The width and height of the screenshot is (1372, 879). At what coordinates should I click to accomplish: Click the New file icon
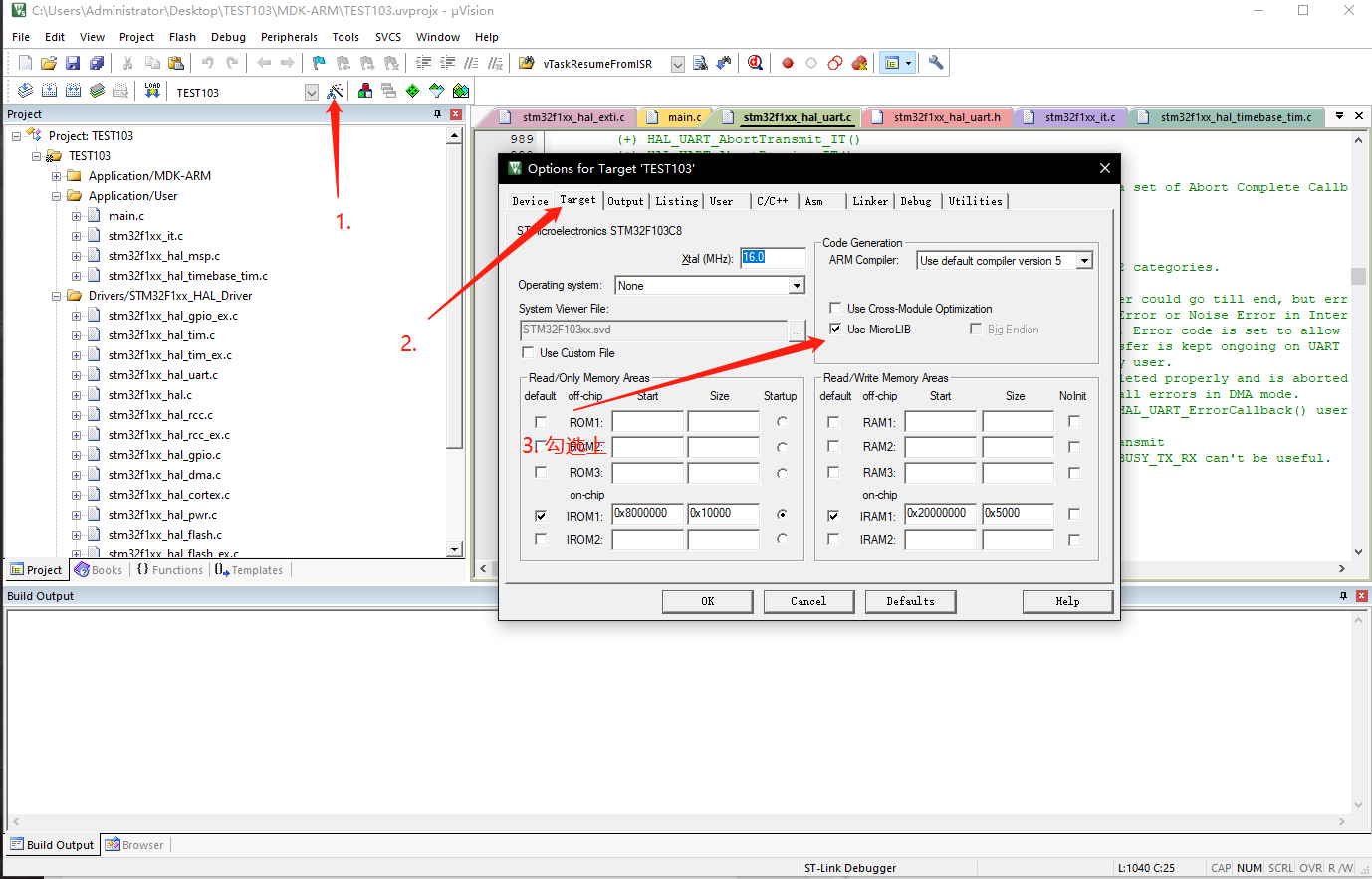pyautogui.click(x=25, y=63)
